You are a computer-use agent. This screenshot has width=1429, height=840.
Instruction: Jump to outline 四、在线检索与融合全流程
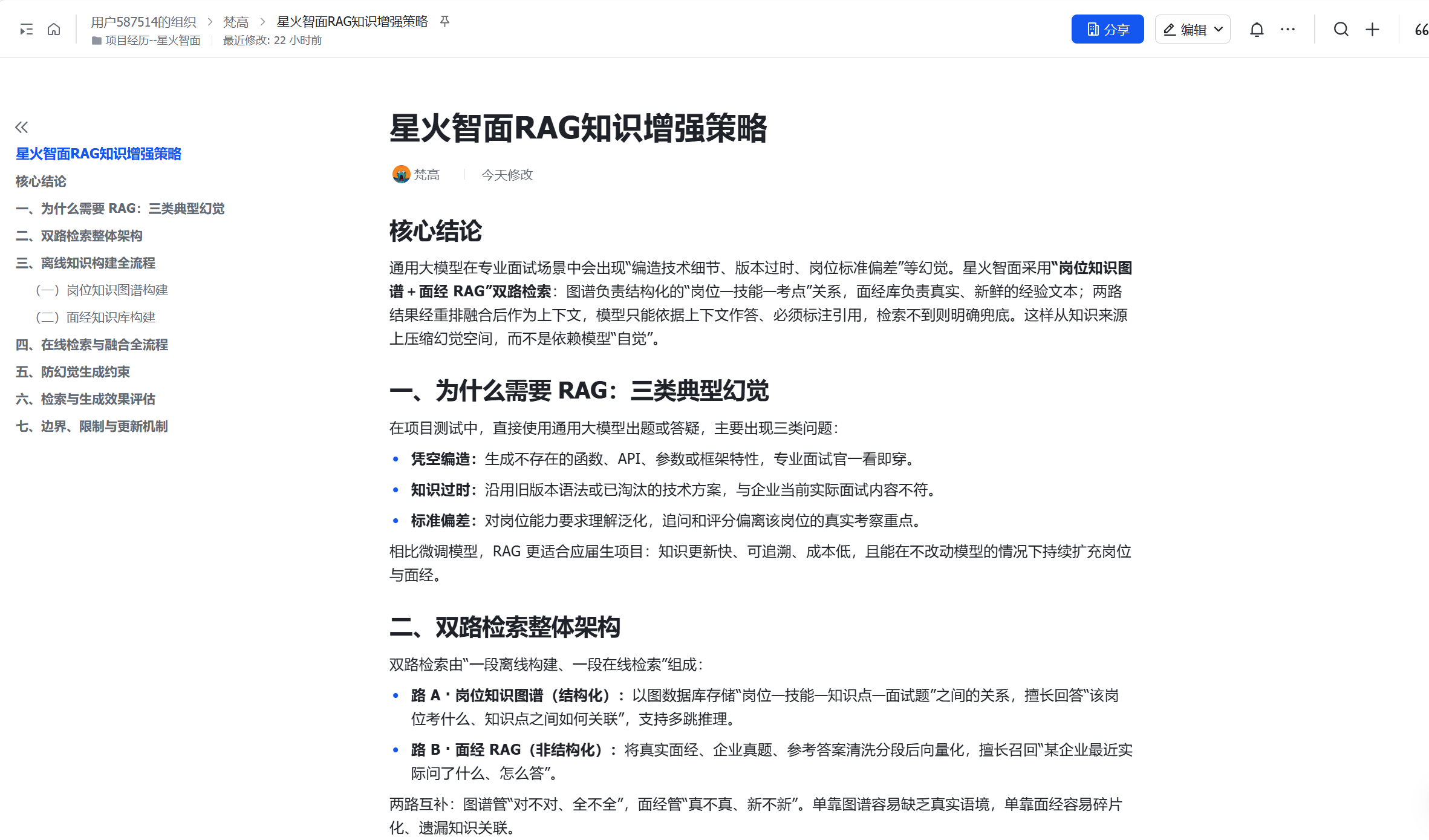point(92,345)
